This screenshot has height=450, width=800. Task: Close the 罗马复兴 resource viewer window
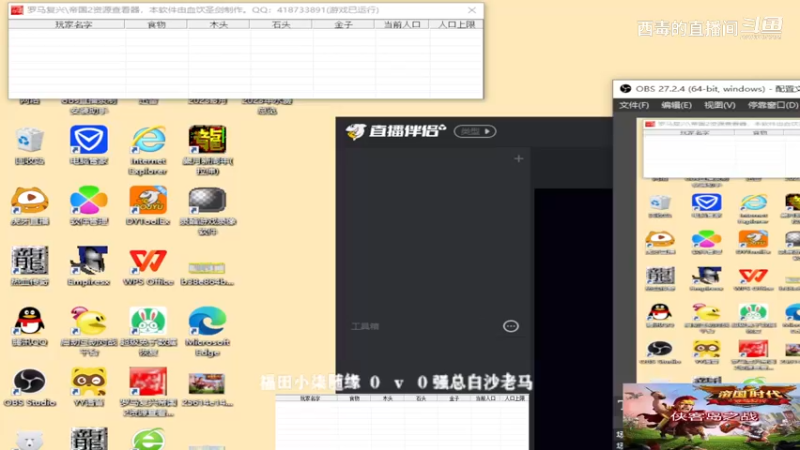pos(472,10)
